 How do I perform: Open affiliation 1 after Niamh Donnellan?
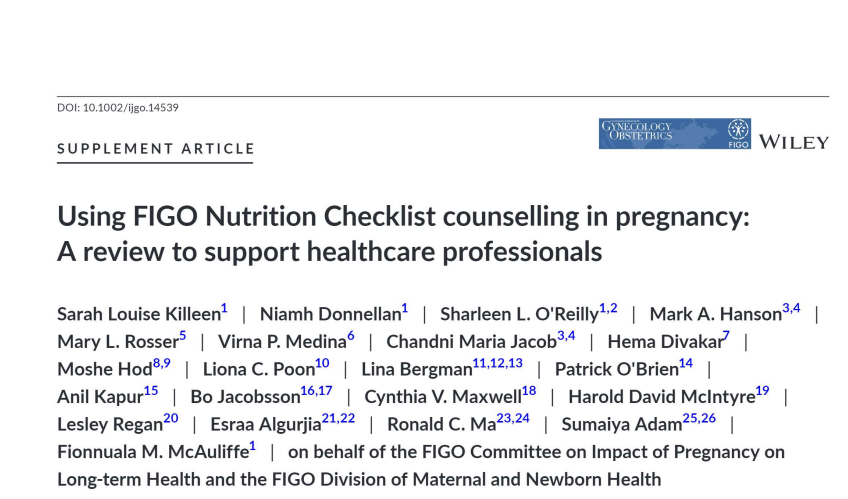tap(405, 309)
